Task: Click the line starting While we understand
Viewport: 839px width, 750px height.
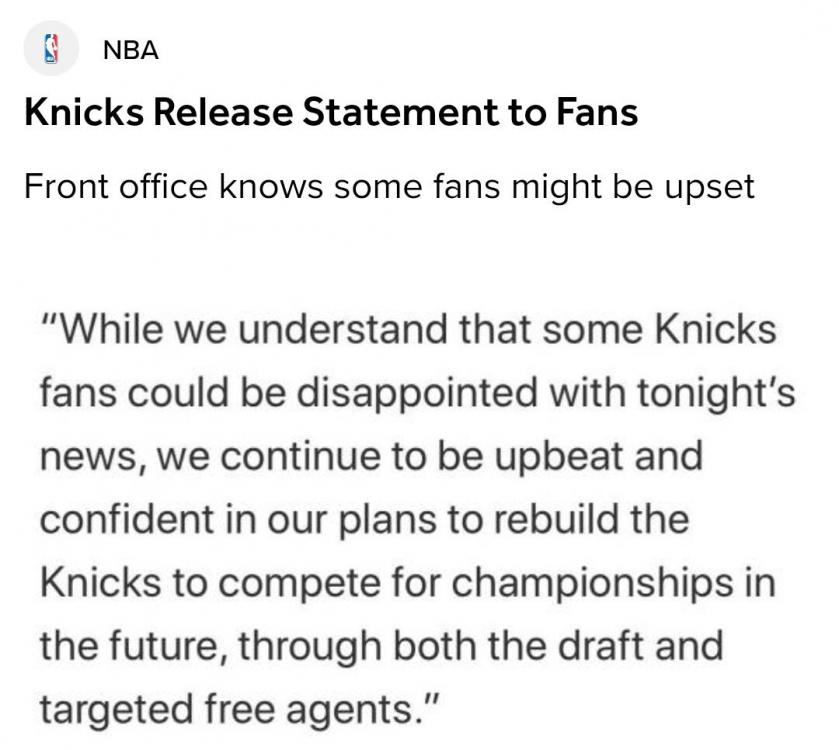Action: click(408, 330)
